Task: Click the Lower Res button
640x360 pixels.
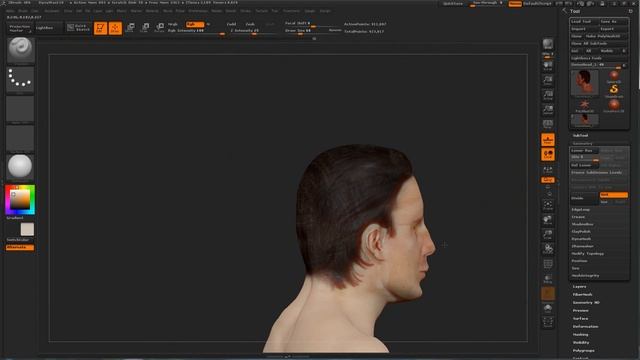Action: click(584, 151)
